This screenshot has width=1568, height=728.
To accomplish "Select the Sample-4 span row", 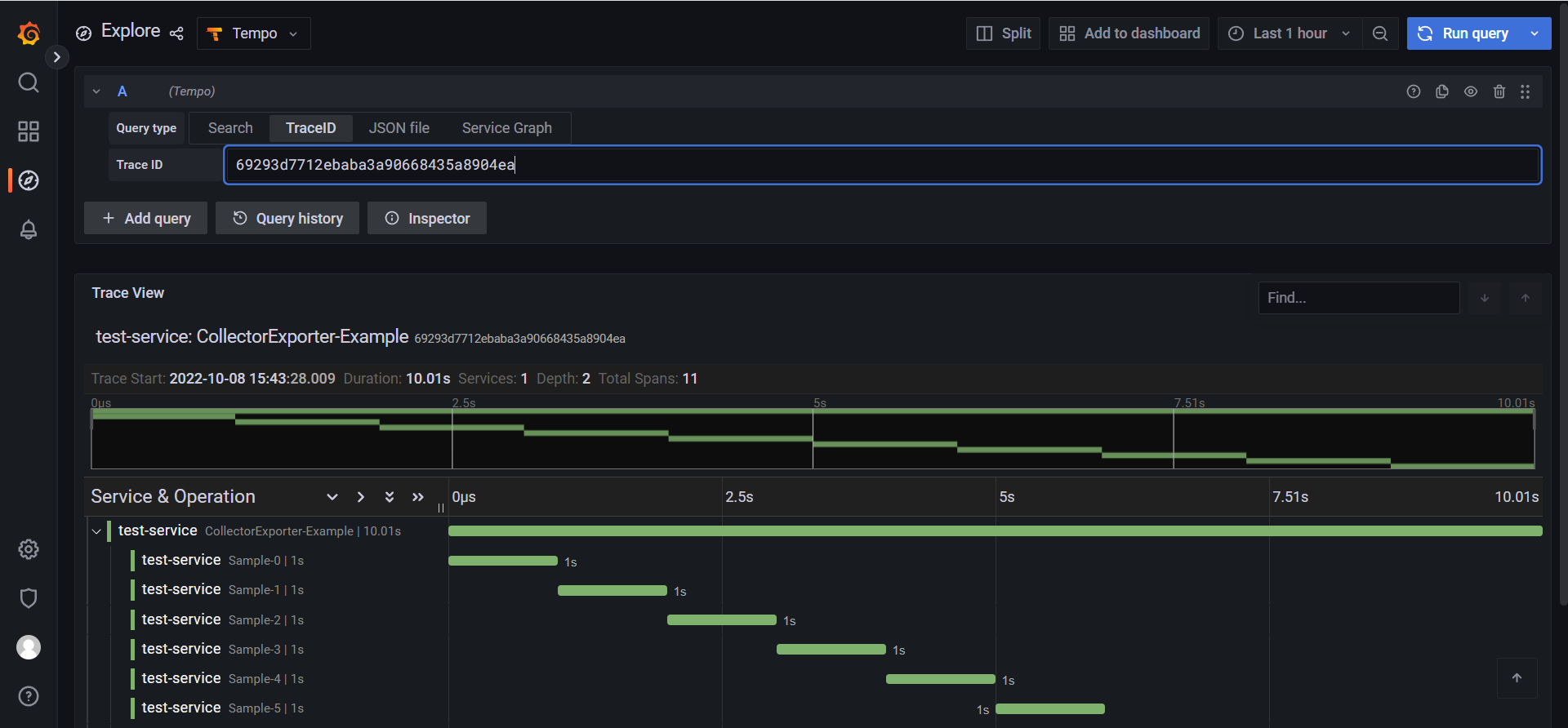I will tap(266, 678).
